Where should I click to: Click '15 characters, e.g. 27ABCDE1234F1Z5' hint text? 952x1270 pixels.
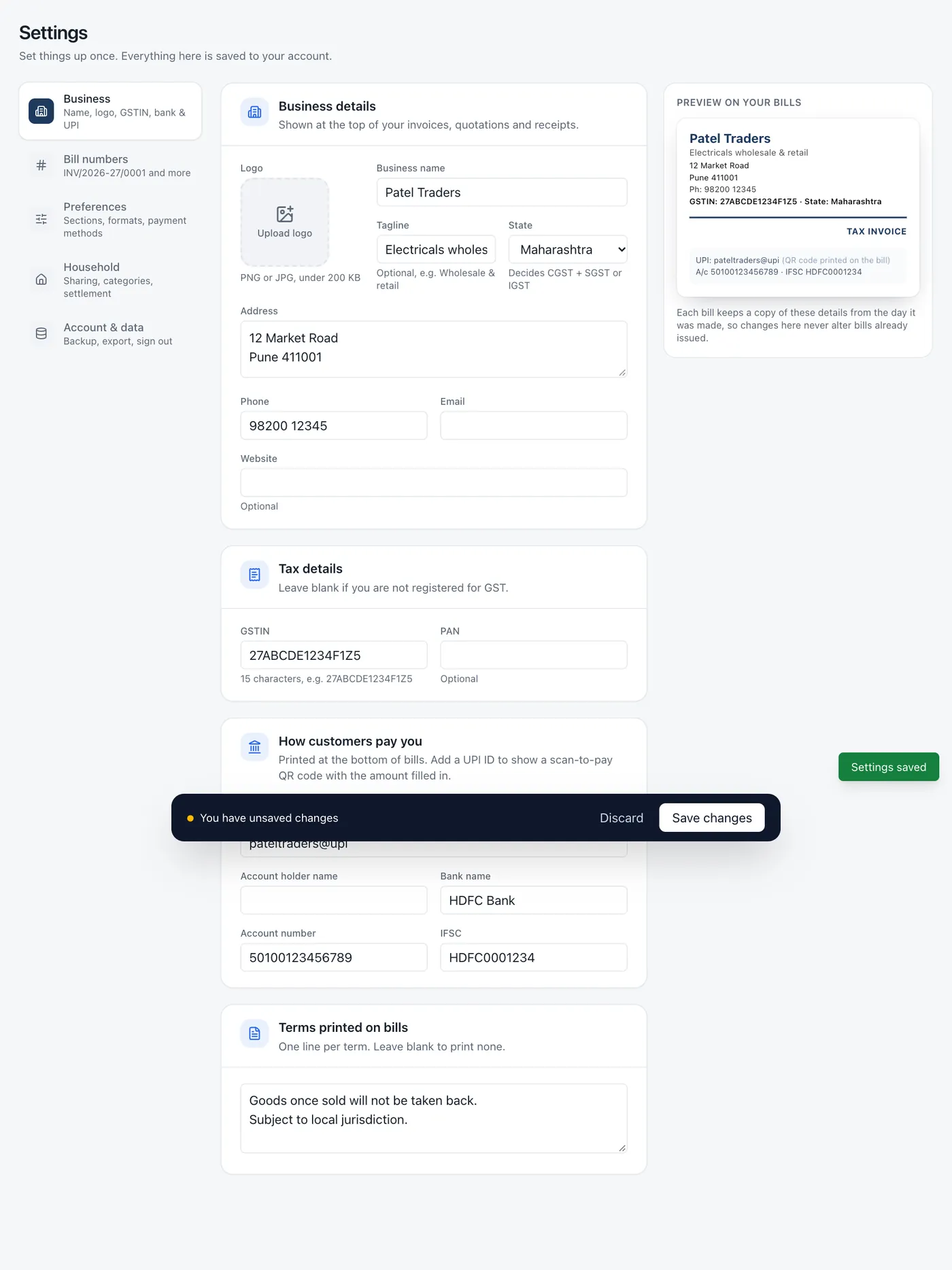pyautogui.click(x=326, y=679)
